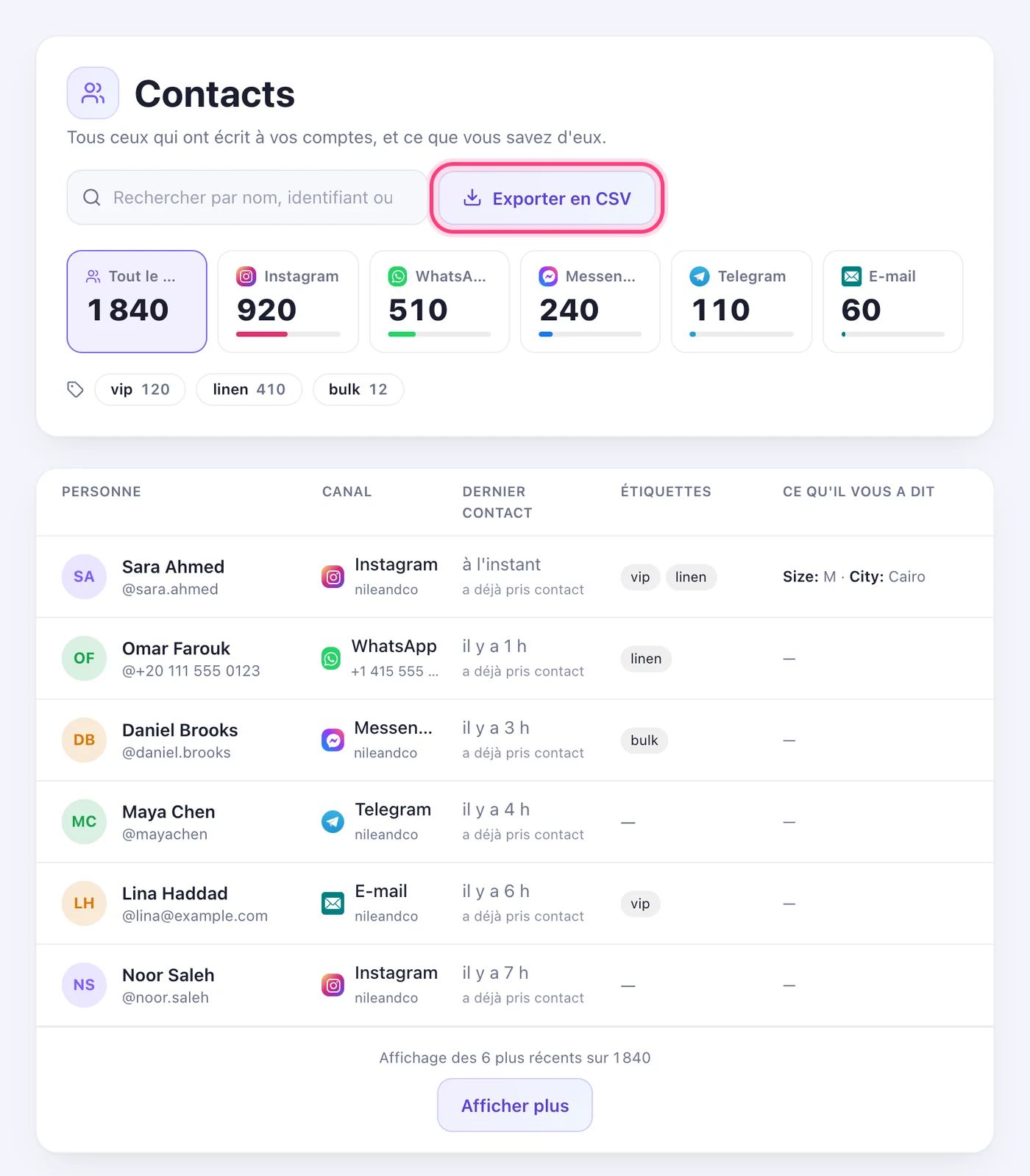Open Maya Chen's MC avatar
The height and width of the screenshot is (1176, 1030).
click(x=85, y=822)
